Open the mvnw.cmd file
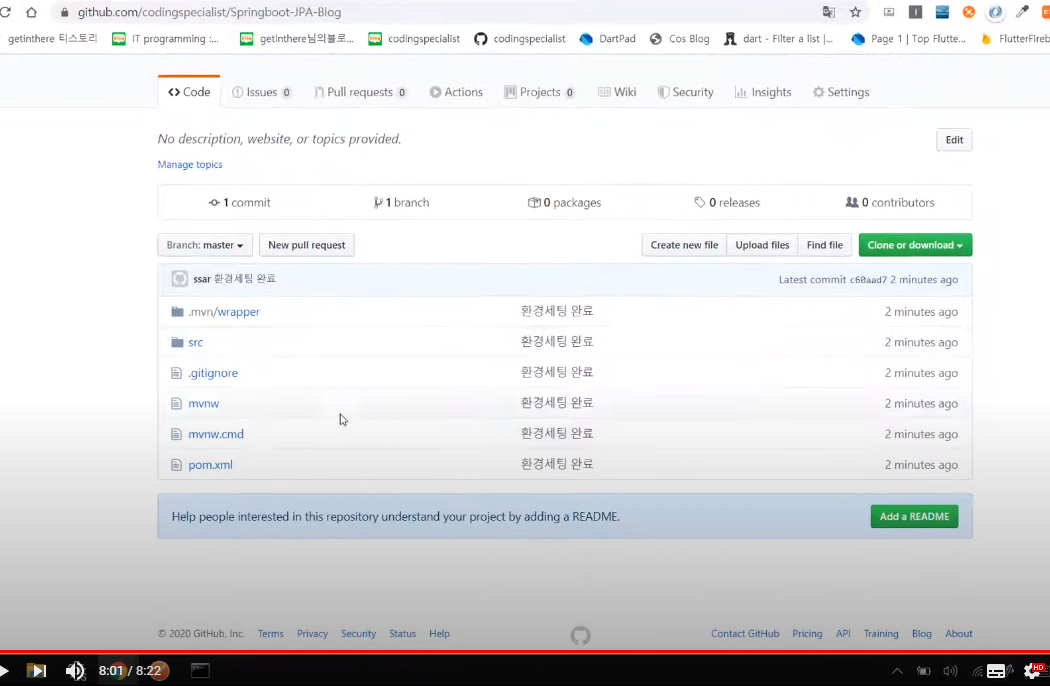The height and width of the screenshot is (686, 1050). (216, 434)
